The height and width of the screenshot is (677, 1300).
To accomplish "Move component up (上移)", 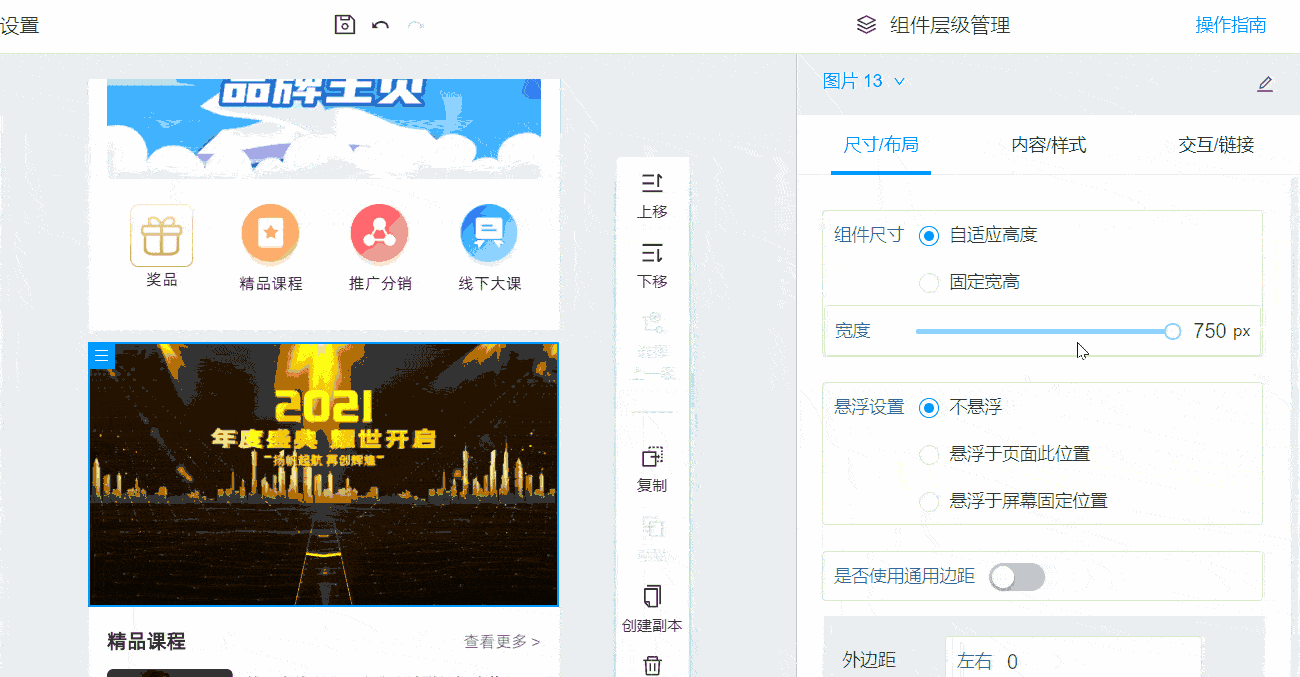I will (652, 195).
